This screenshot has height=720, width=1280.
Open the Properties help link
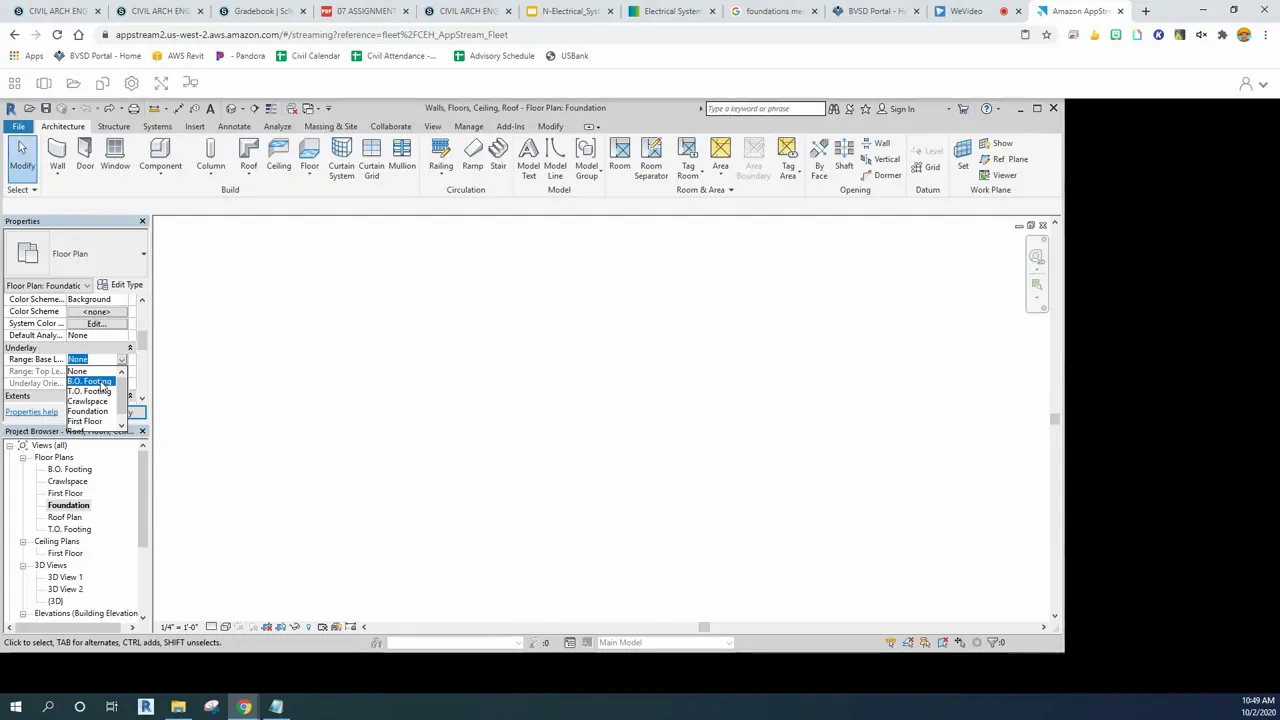pos(32,412)
